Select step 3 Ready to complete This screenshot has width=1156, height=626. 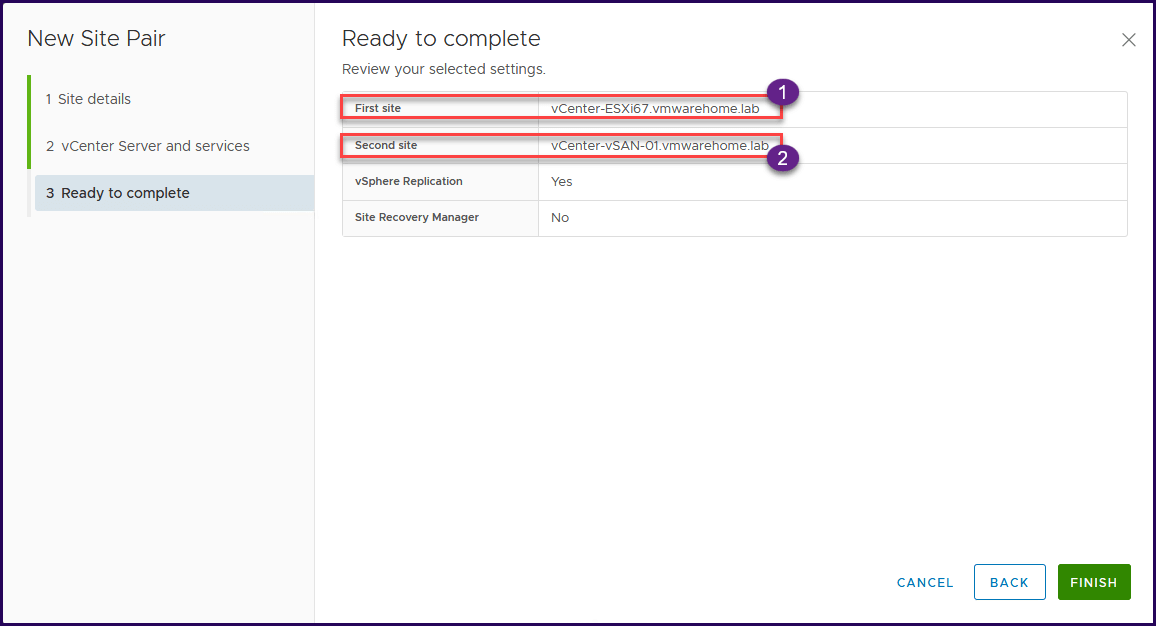coord(175,193)
